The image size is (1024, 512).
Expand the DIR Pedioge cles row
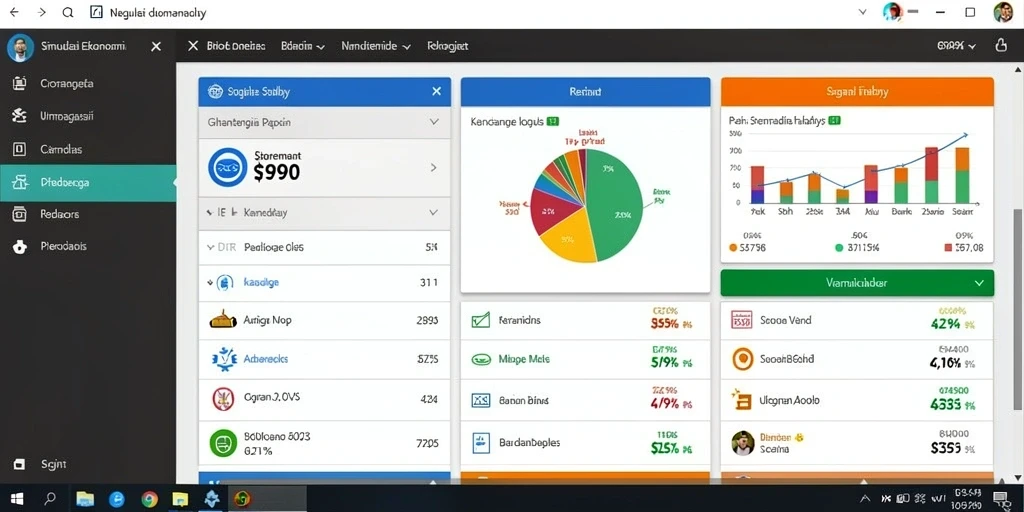click(x=325, y=248)
